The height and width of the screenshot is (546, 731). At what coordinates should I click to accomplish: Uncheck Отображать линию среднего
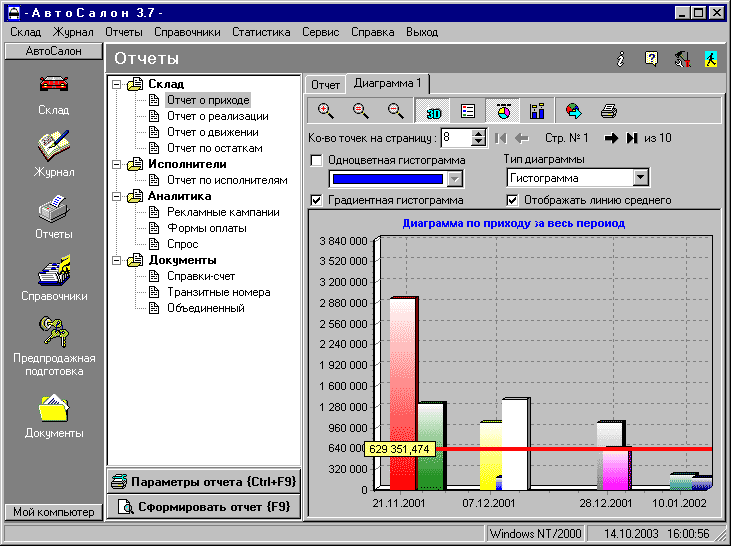[x=513, y=200]
